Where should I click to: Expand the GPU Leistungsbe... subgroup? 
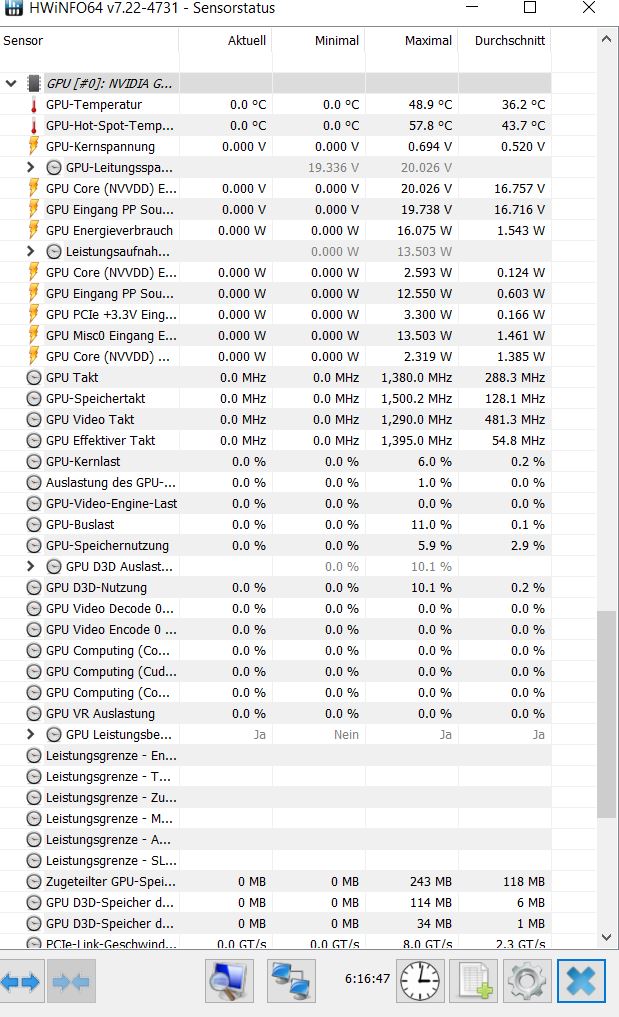pyautogui.click(x=30, y=734)
